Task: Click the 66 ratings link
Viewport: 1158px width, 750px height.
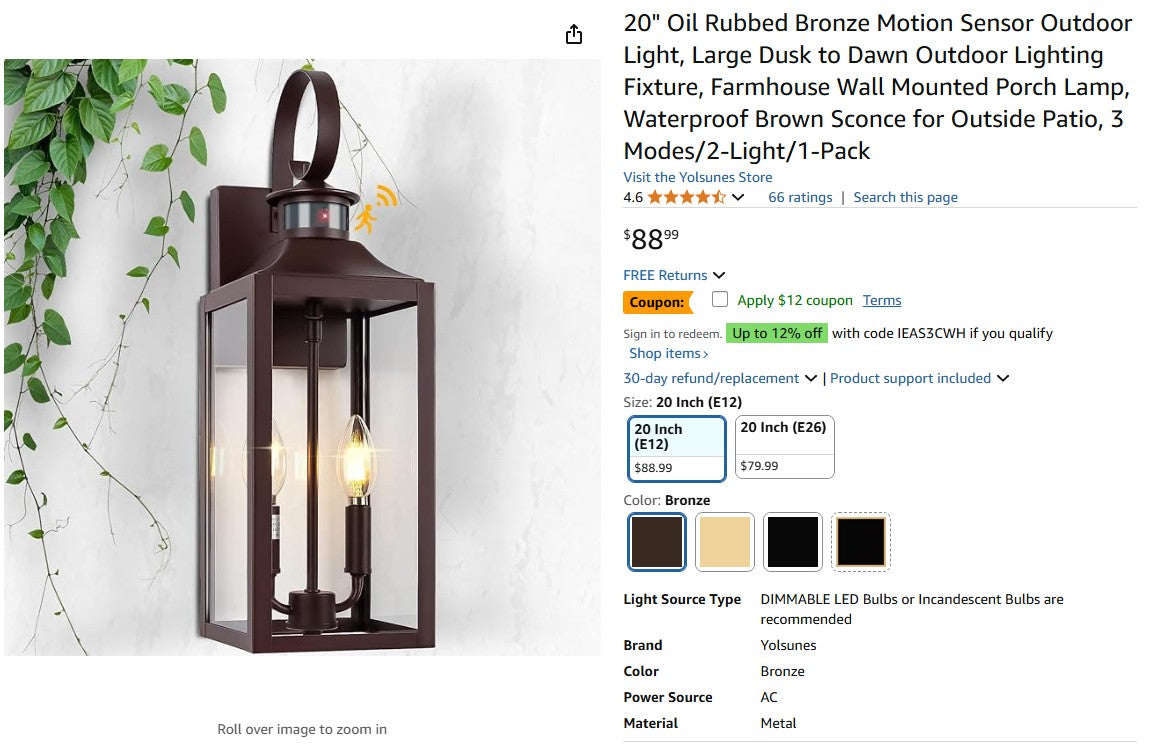Action: tap(800, 197)
